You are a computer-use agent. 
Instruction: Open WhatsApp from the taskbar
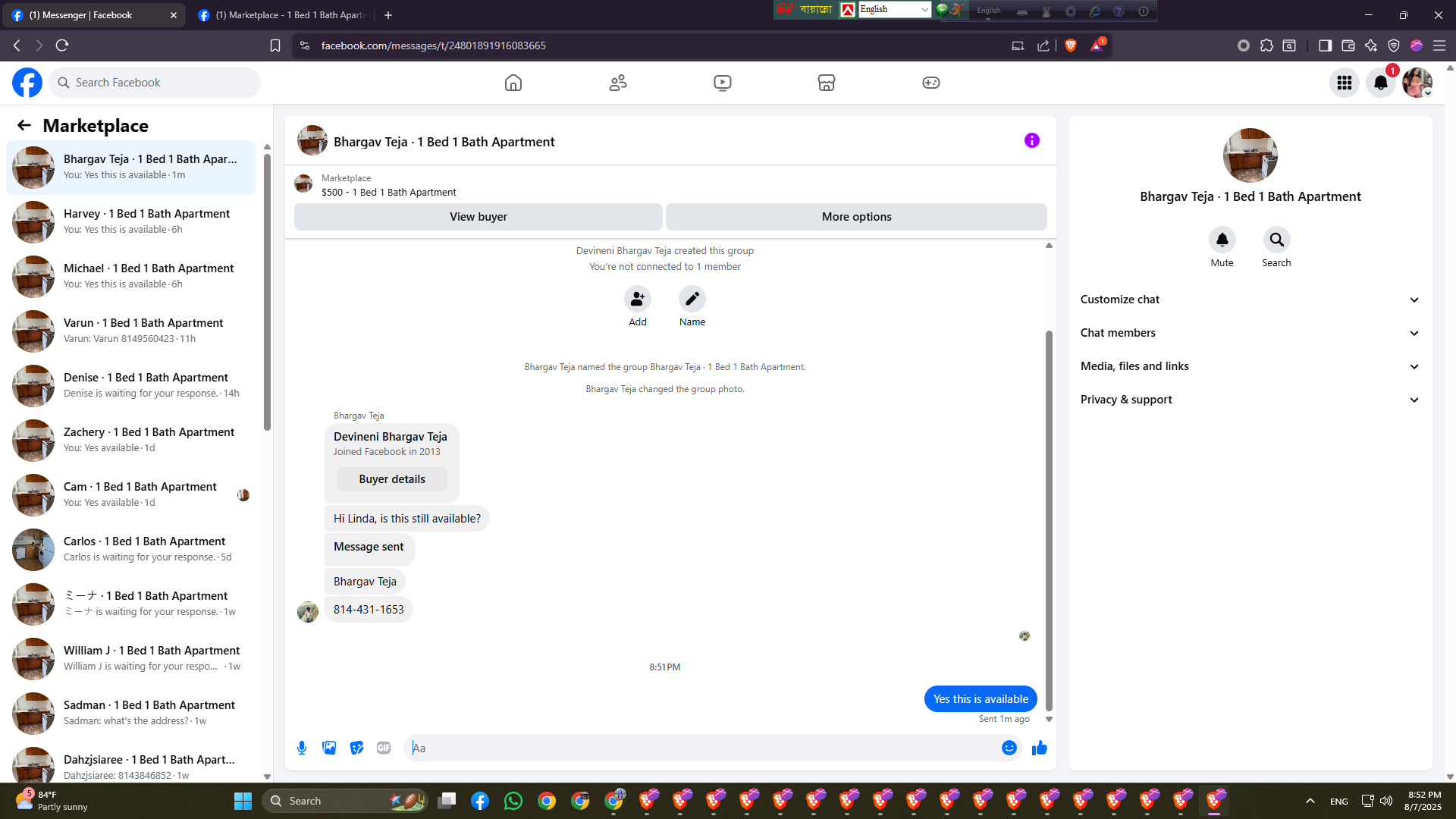tap(513, 801)
